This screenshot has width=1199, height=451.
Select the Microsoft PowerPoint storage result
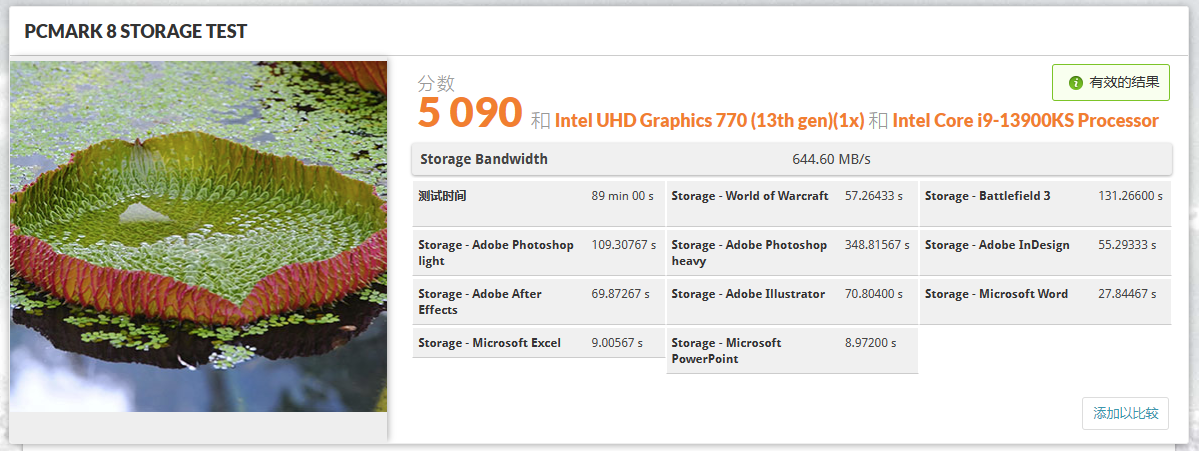point(790,351)
